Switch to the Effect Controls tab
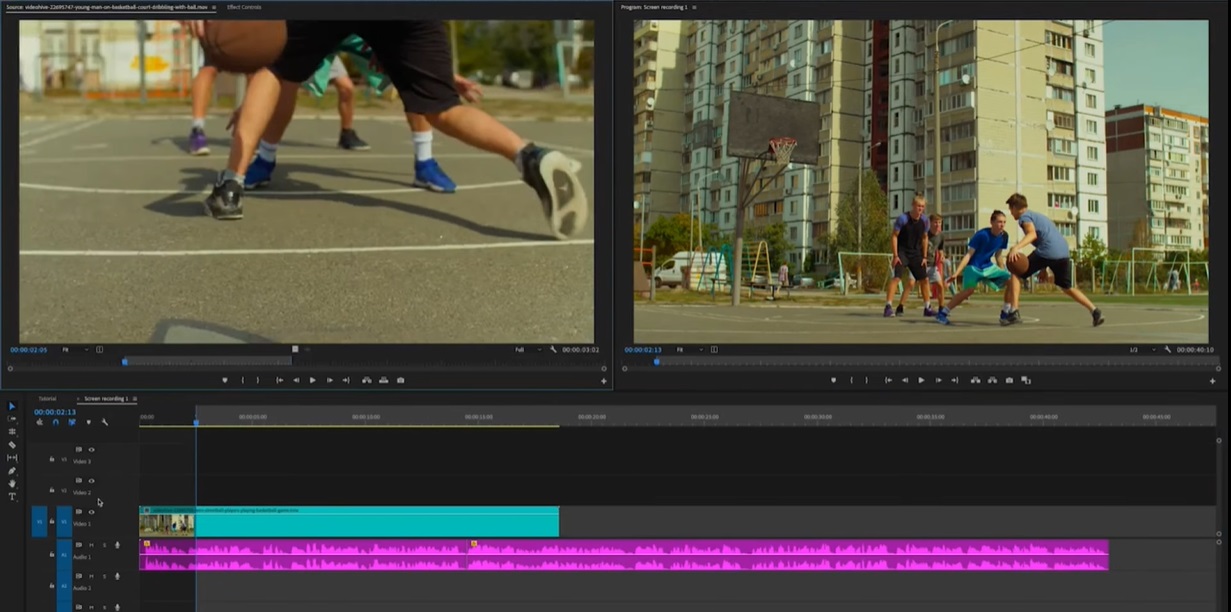 click(243, 7)
